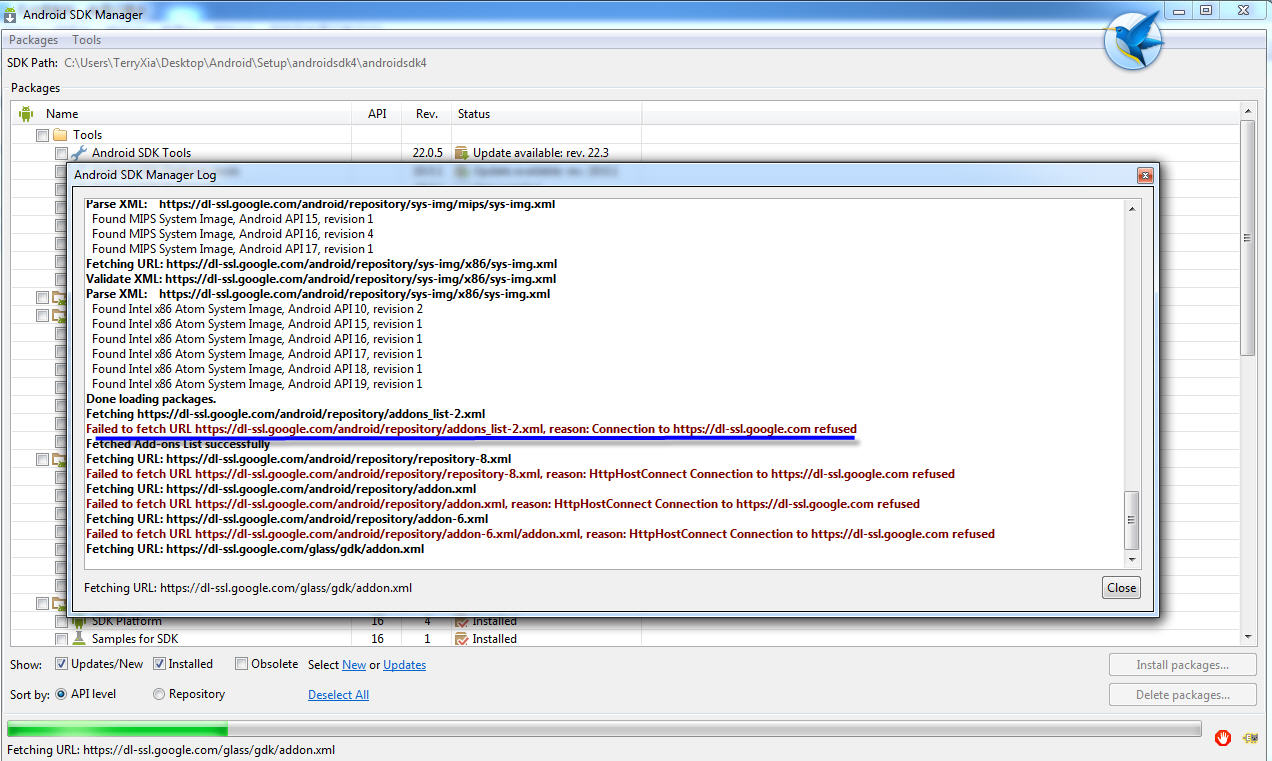
Task: Click the API column header
Action: pyautogui.click(x=377, y=114)
